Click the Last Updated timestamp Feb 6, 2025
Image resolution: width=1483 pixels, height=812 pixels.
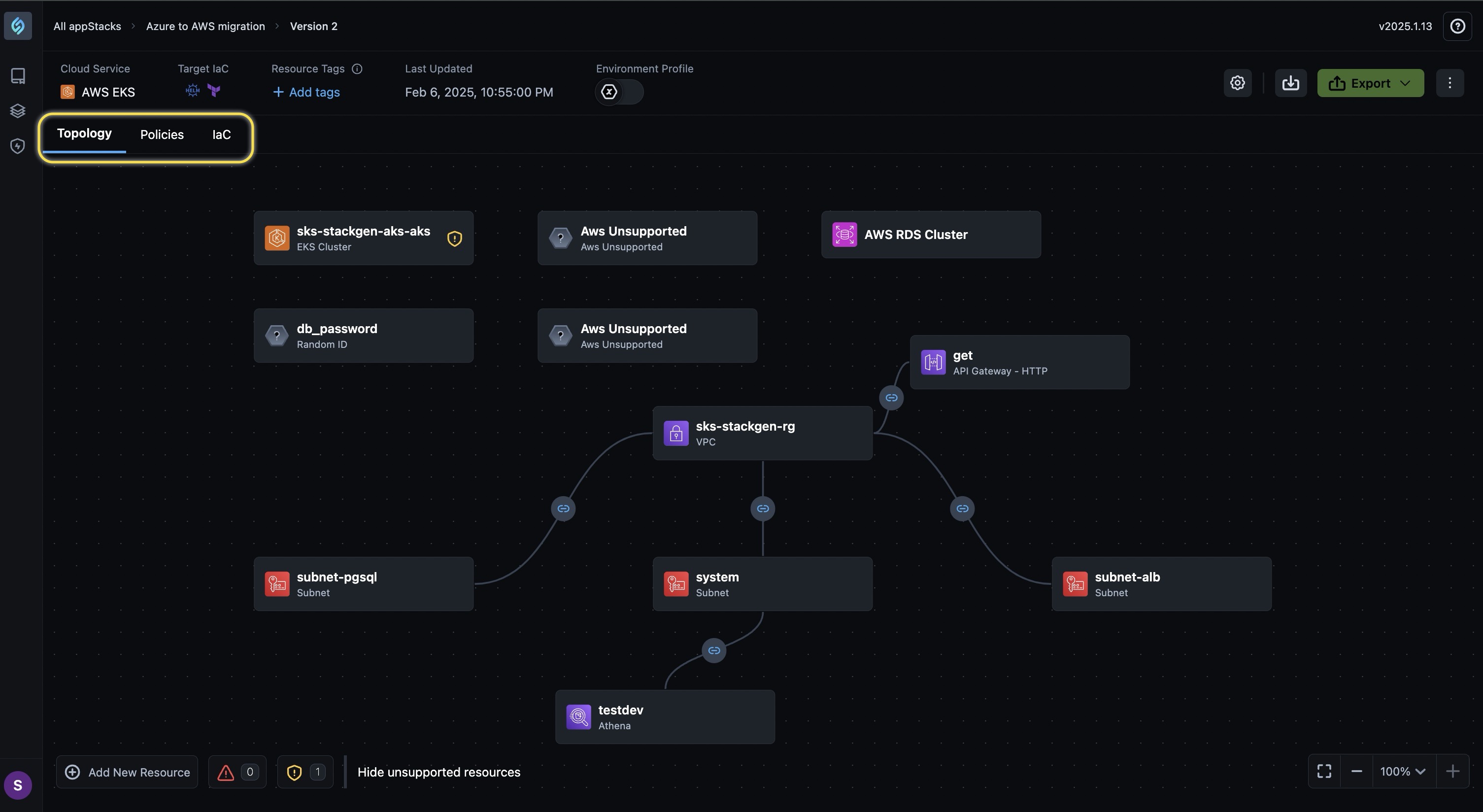tap(479, 92)
